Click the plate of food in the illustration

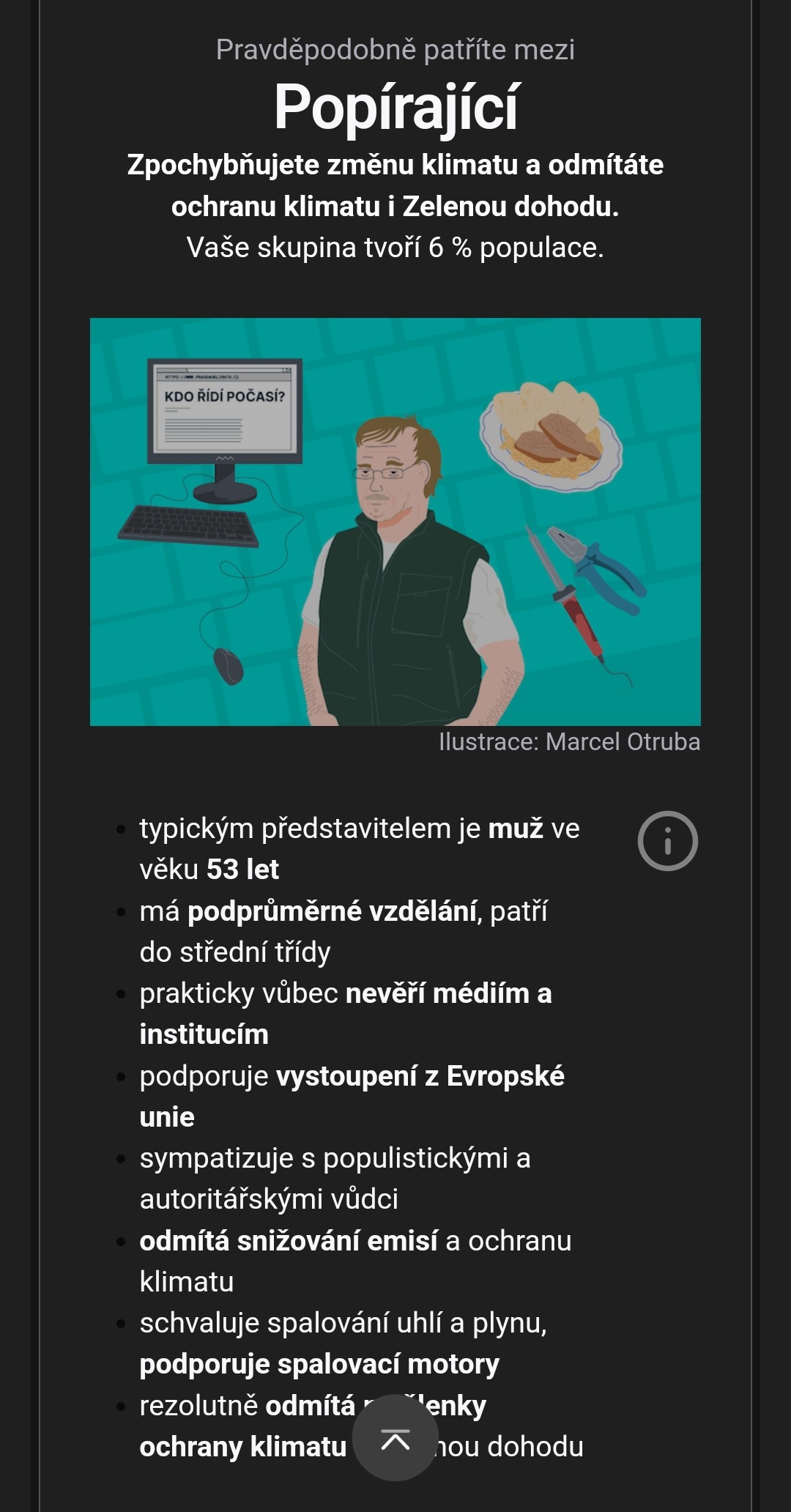(551, 435)
